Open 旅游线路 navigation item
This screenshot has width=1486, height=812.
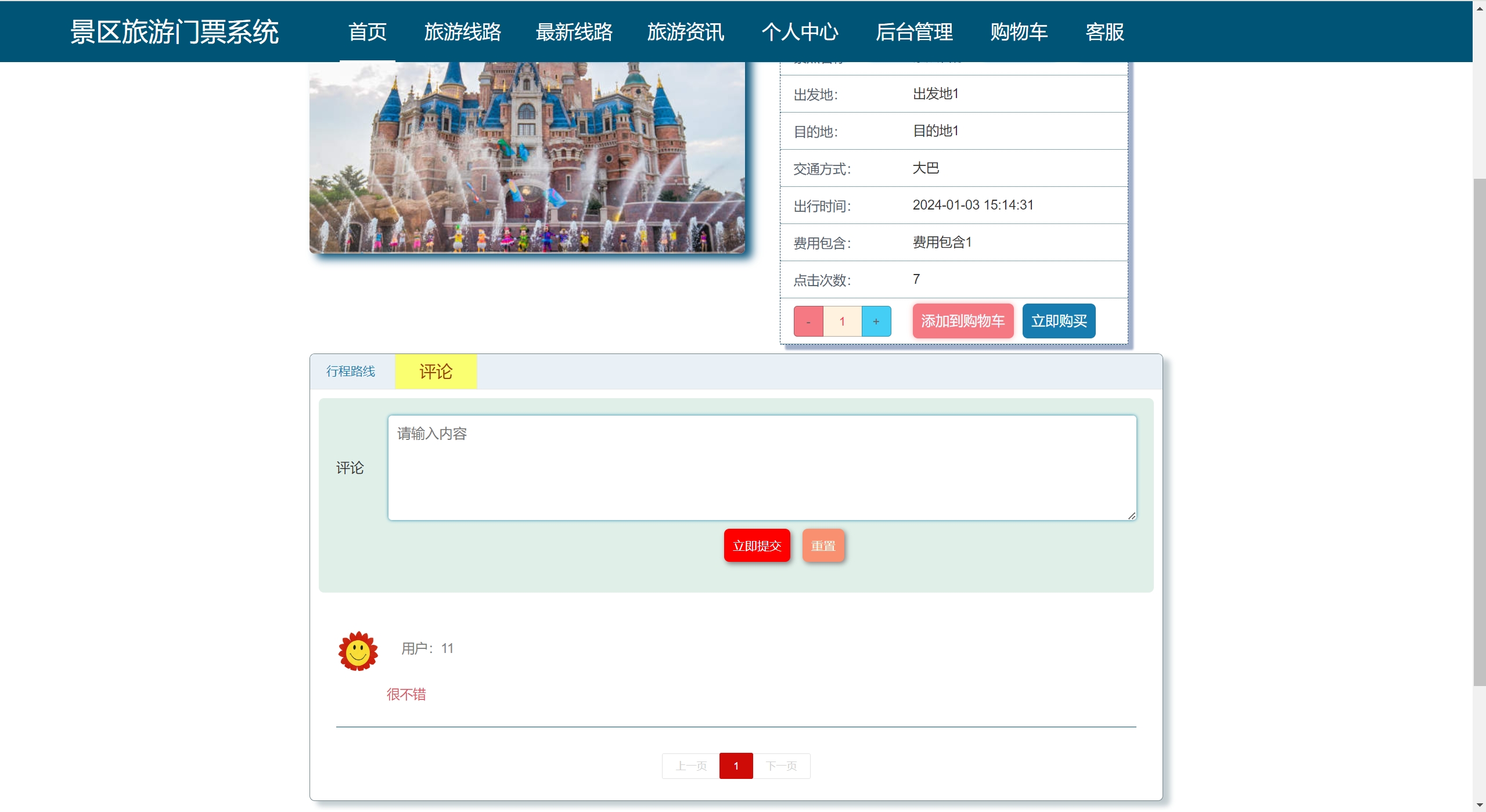462,32
